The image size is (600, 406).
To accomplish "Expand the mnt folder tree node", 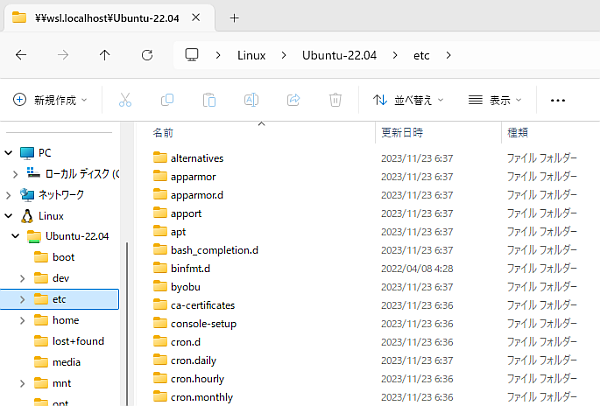I will tap(22, 383).
